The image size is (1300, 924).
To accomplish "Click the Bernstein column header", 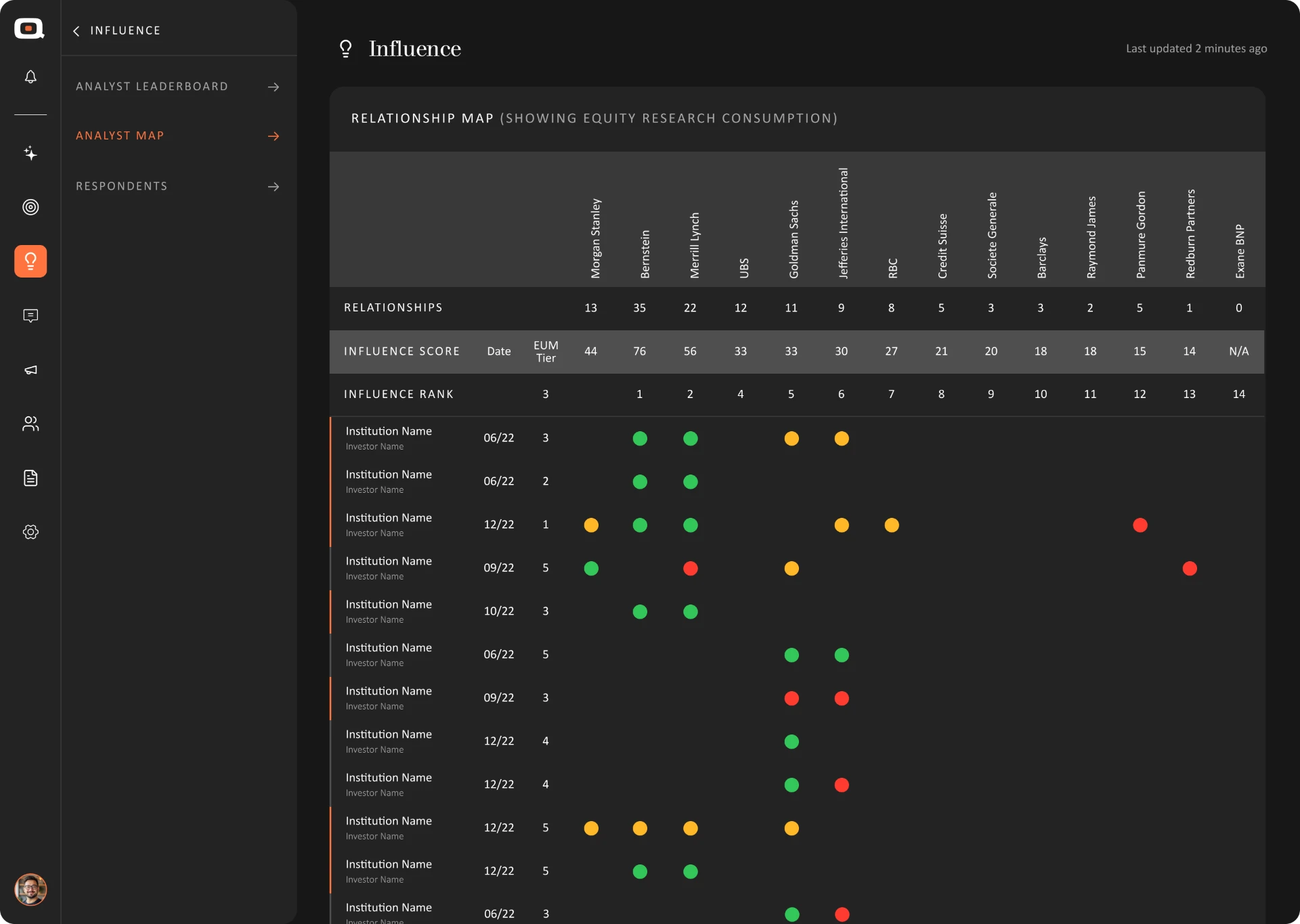I will [x=645, y=254].
